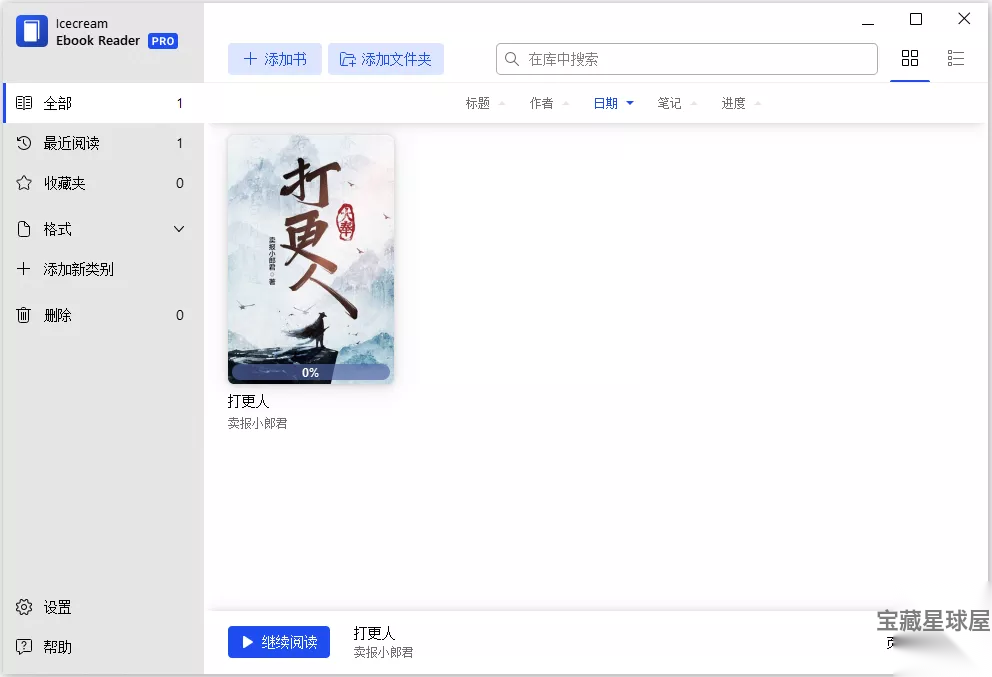Click the open-book icon beside 全部
992x677 pixels.
pyautogui.click(x=24, y=103)
